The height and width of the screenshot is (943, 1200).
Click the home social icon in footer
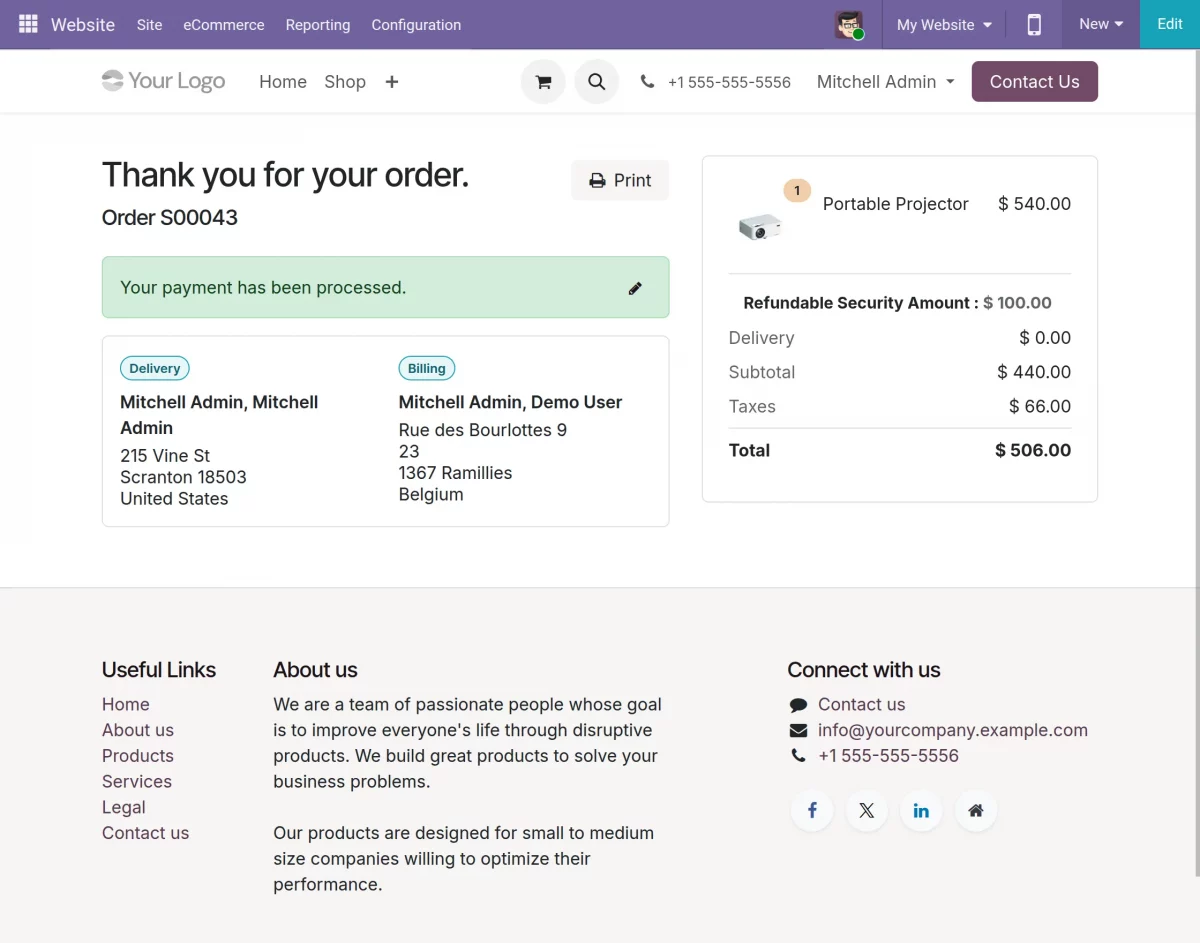coord(976,810)
